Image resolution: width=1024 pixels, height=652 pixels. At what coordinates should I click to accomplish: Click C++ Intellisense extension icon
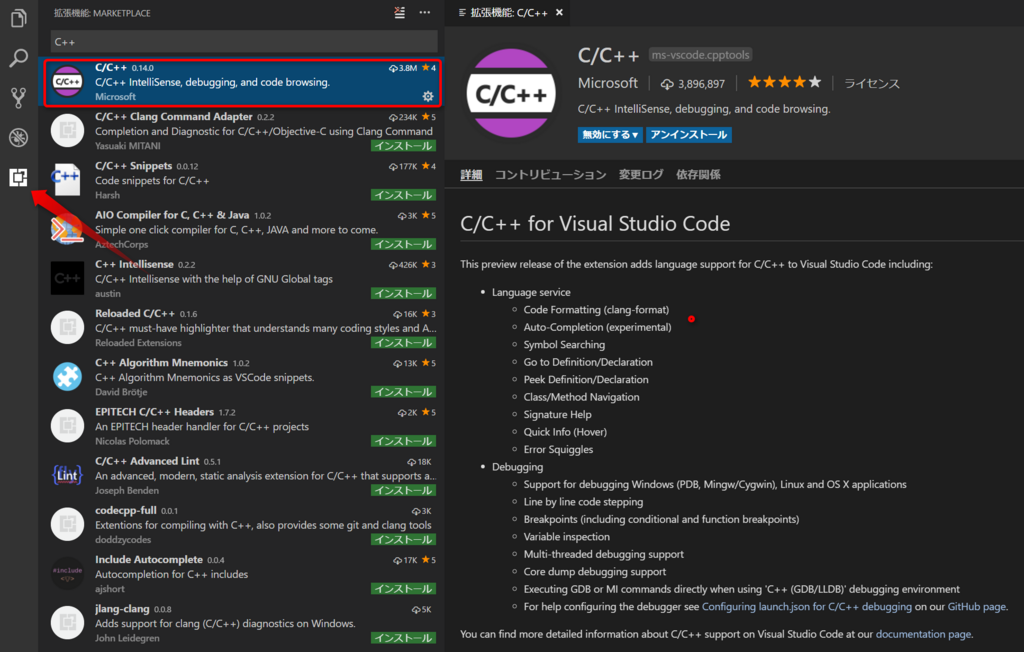click(x=67, y=278)
